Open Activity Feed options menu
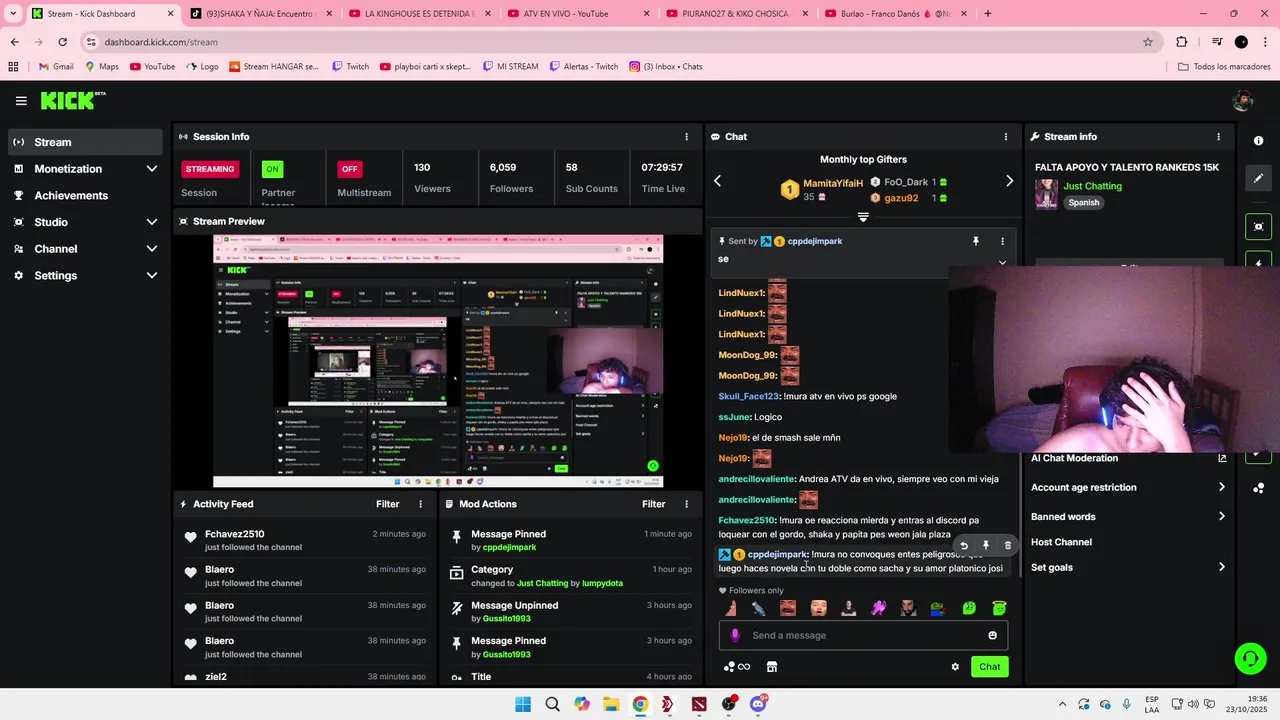 (x=420, y=504)
